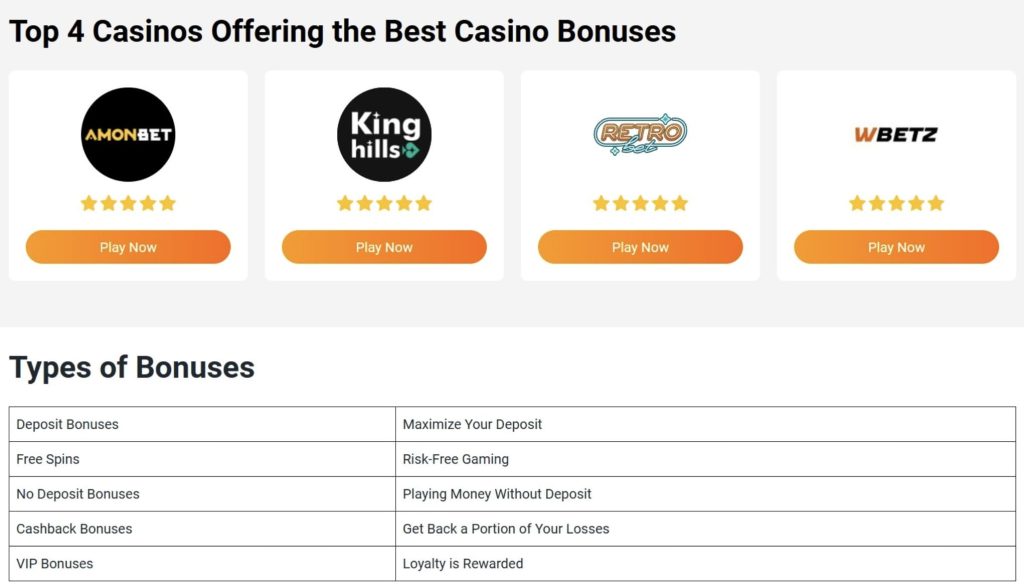Click the King Hills star rating
Screen dimensions: 1024x587
click(x=384, y=203)
